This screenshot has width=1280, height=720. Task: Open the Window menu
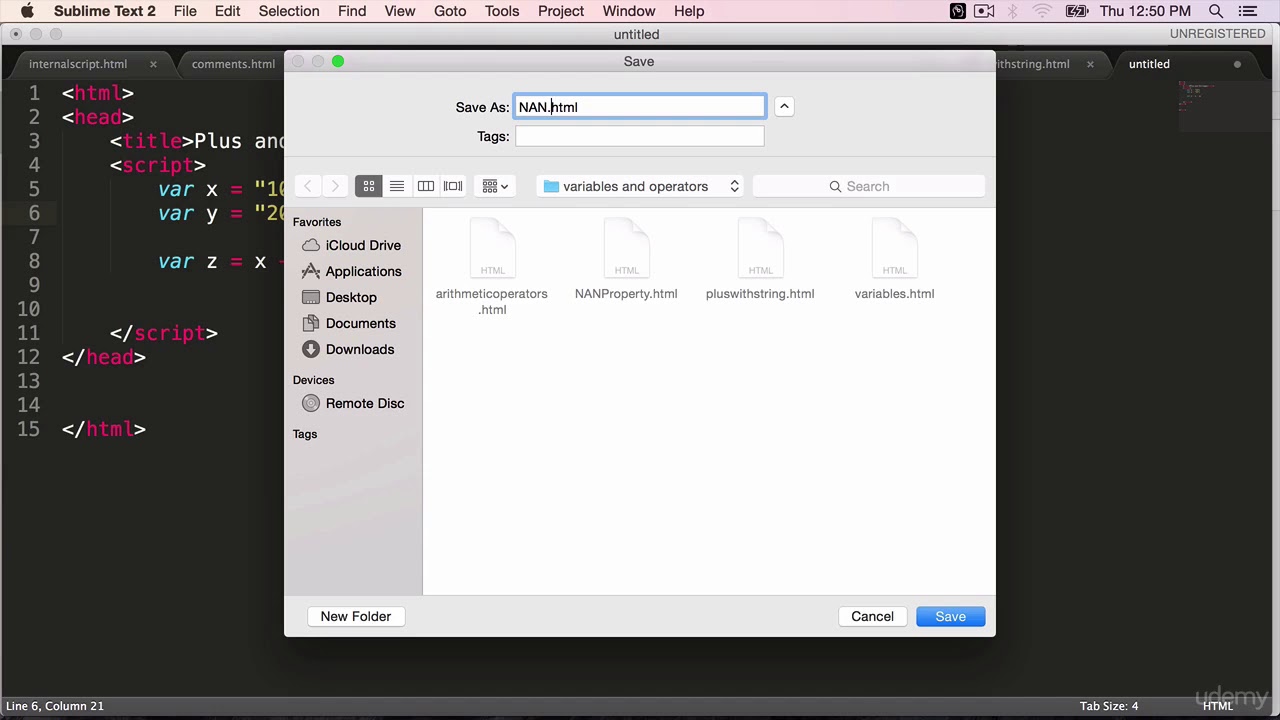tap(629, 11)
